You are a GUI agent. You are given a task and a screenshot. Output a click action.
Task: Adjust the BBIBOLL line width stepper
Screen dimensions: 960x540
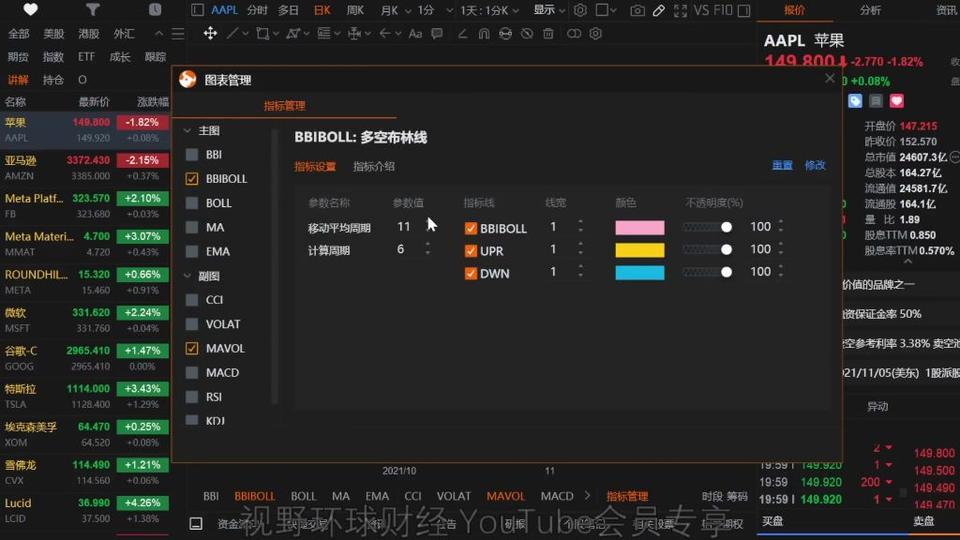coord(580,227)
